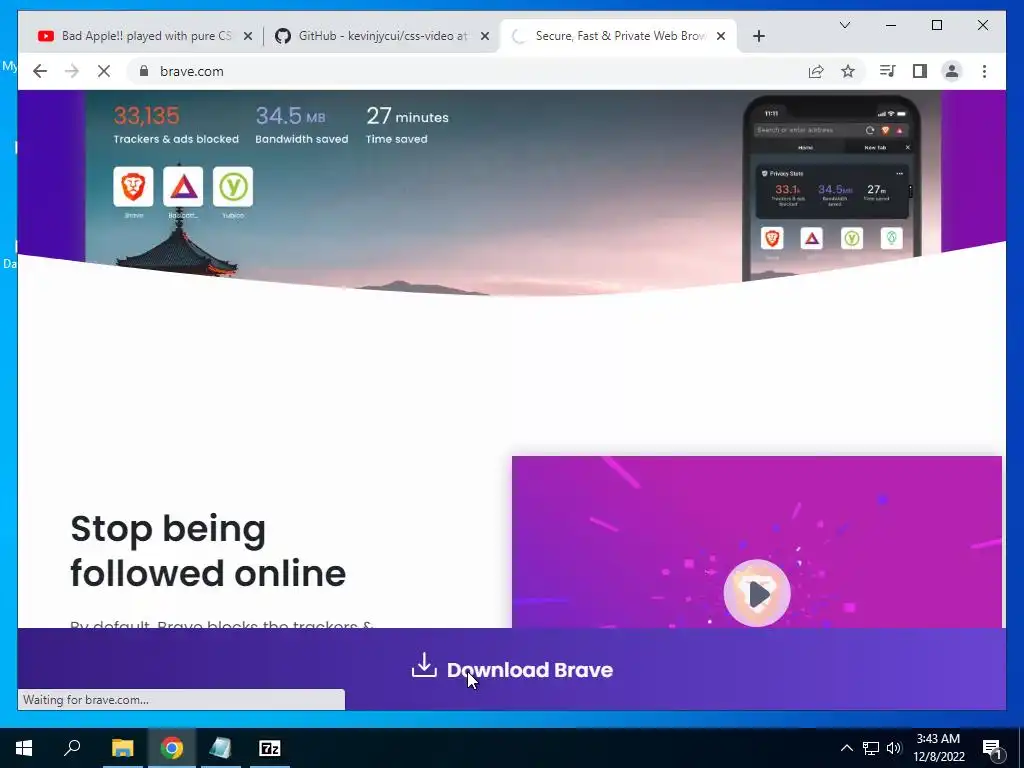The height and width of the screenshot is (768, 1024).
Task: Open Windows taskbar search
Action: click(72, 748)
